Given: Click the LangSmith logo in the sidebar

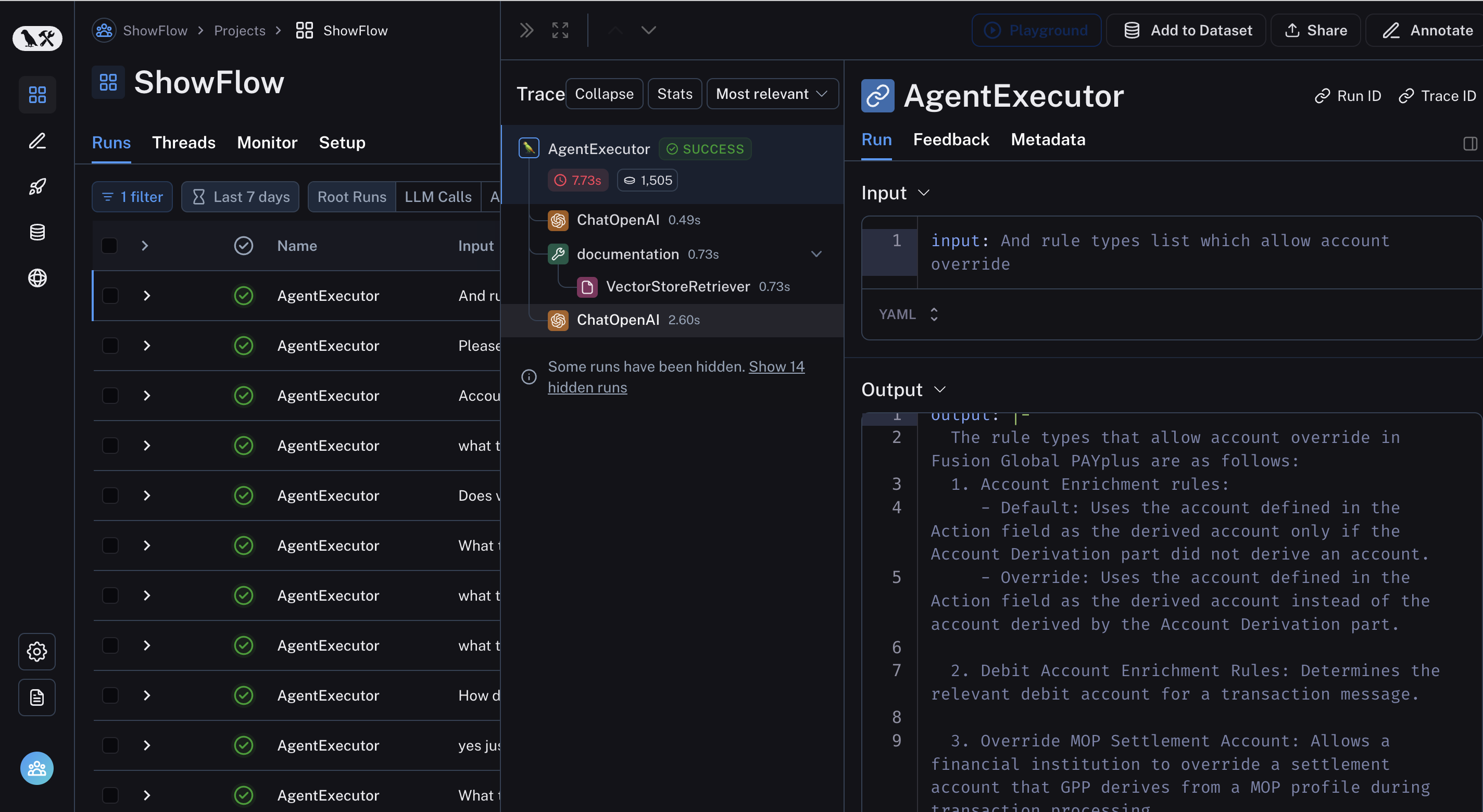Looking at the screenshot, I should click(37, 39).
